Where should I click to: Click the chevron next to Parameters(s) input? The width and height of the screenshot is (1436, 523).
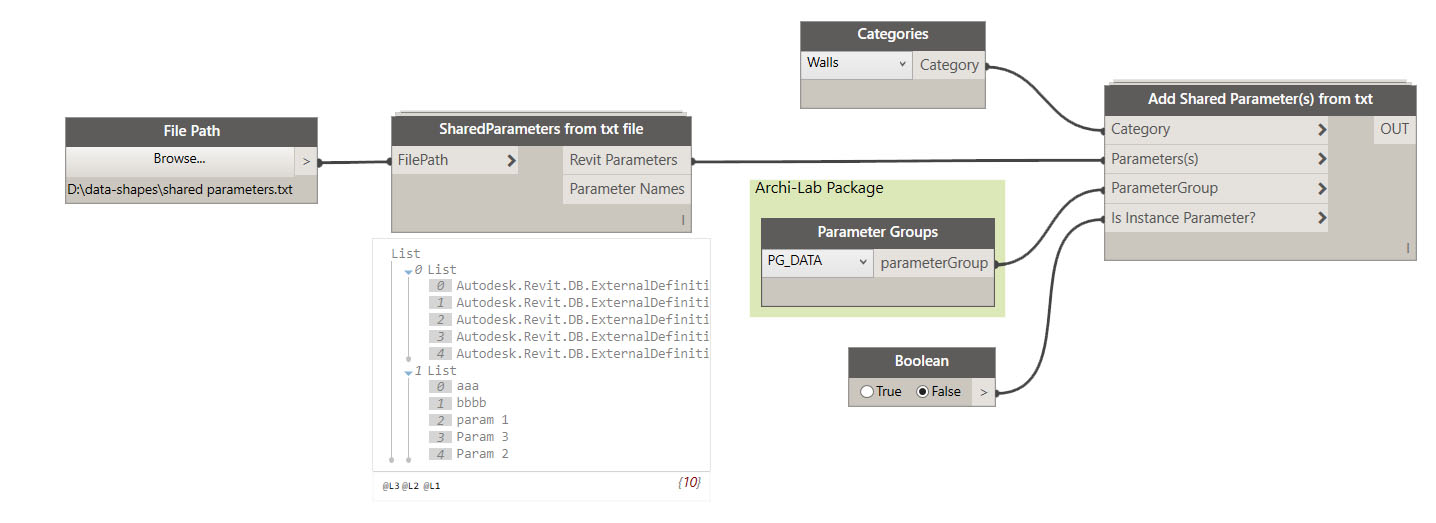1322,159
